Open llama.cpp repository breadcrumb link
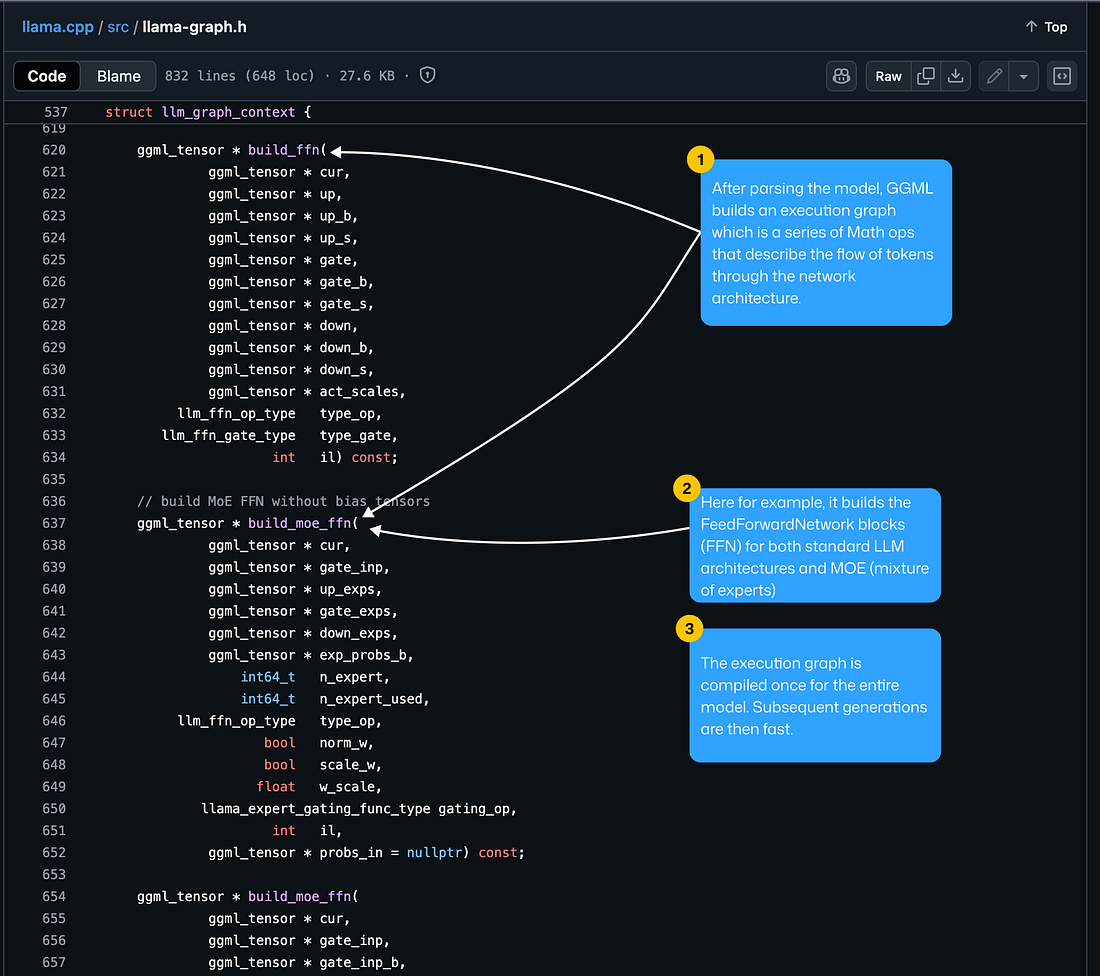 58,27
